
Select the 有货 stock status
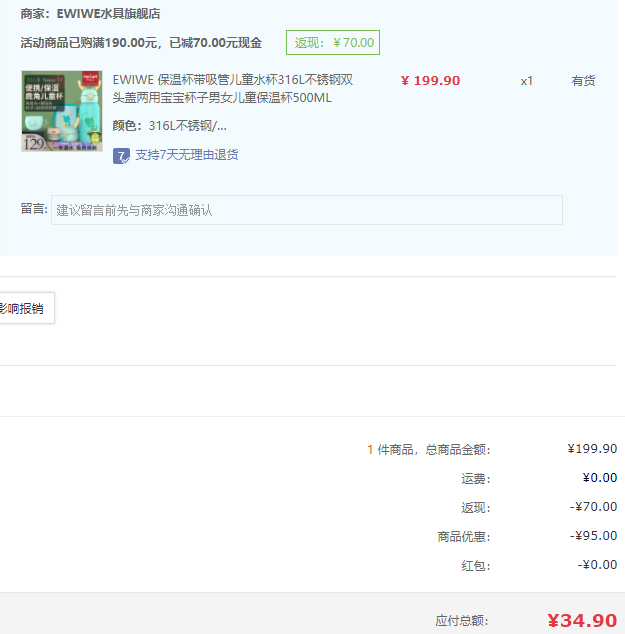pos(583,81)
